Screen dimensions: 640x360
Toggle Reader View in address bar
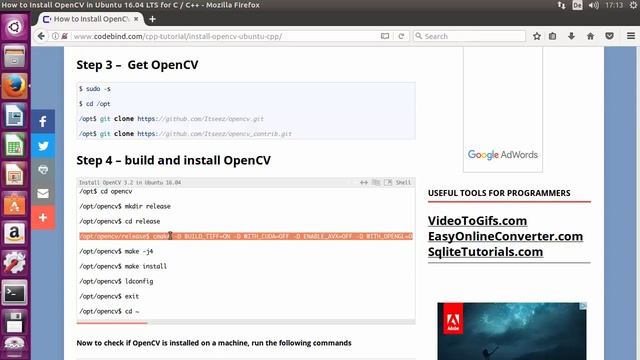(384, 36)
